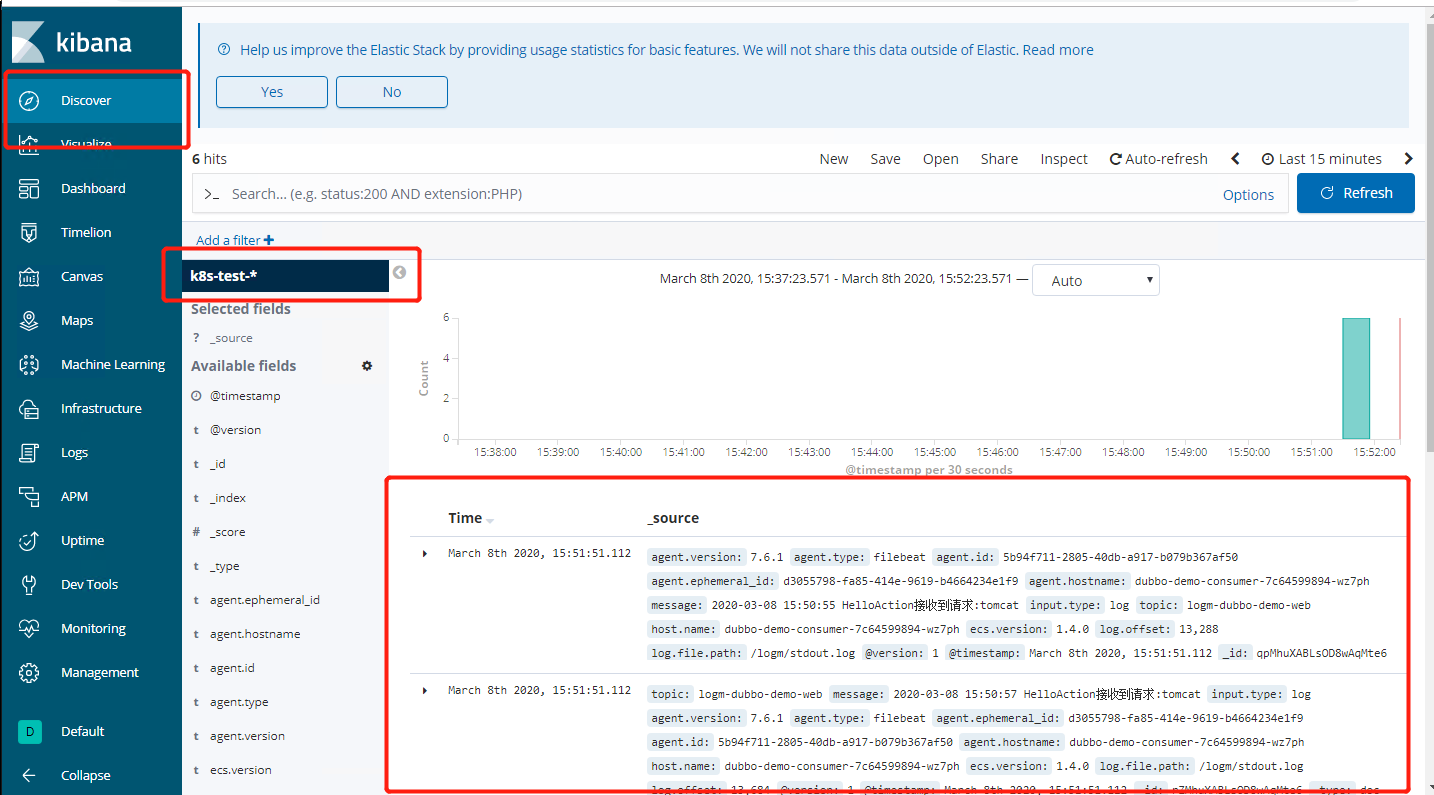Screen dimensions: 1434x795
Task: Open Last 15 minutes time picker
Action: pyautogui.click(x=1322, y=159)
